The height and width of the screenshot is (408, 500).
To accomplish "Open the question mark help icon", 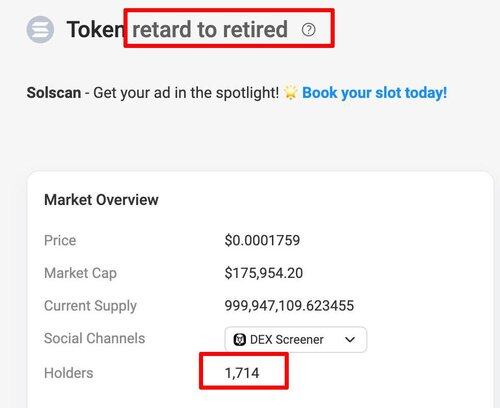I will (x=308, y=30).
